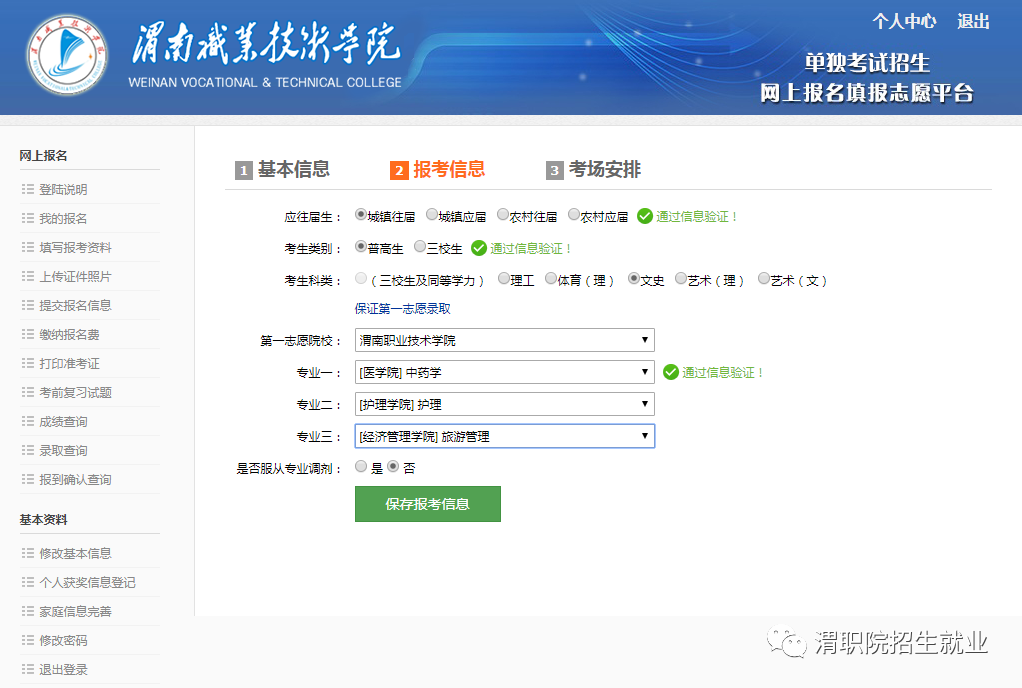Image resolution: width=1022 pixels, height=688 pixels.
Task: Select the 城镇应届 radio button
Action: tap(431, 214)
